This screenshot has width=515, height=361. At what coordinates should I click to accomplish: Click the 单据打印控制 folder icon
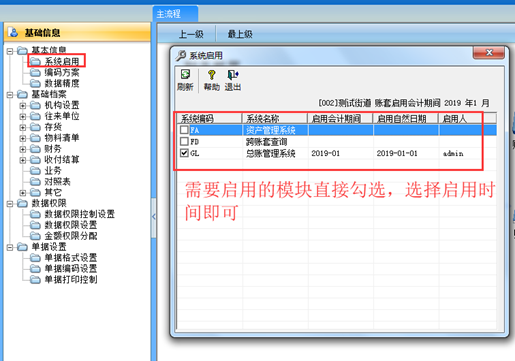35,279
